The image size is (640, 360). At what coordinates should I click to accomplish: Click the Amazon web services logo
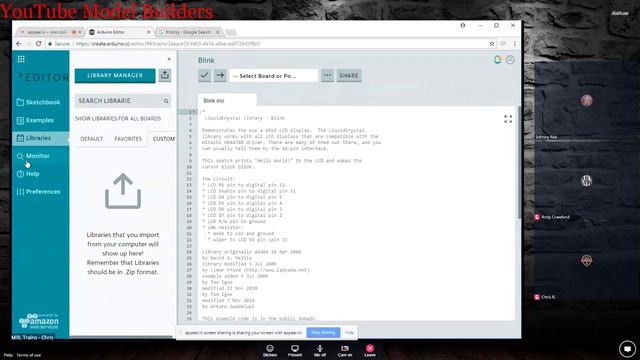click(x=39, y=321)
